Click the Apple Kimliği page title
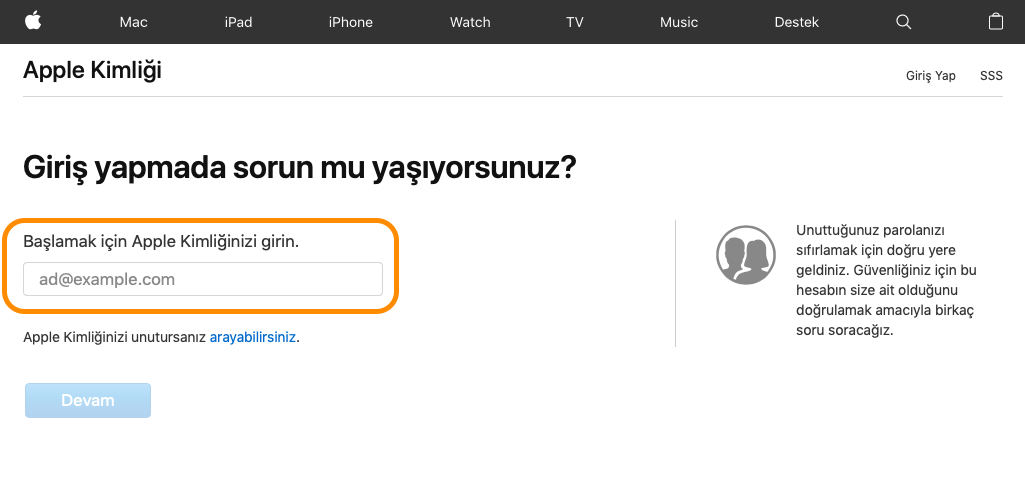1025x478 pixels. [92, 70]
